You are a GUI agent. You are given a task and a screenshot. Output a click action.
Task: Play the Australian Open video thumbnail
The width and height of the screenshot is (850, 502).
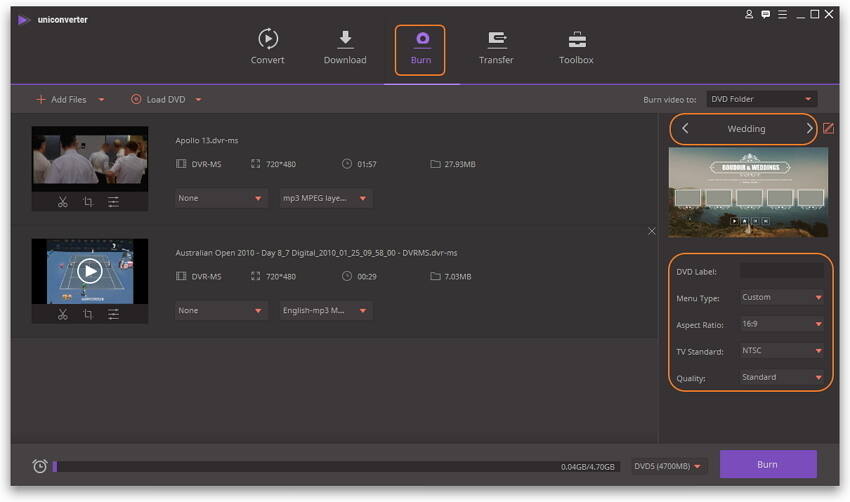[x=90, y=271]
